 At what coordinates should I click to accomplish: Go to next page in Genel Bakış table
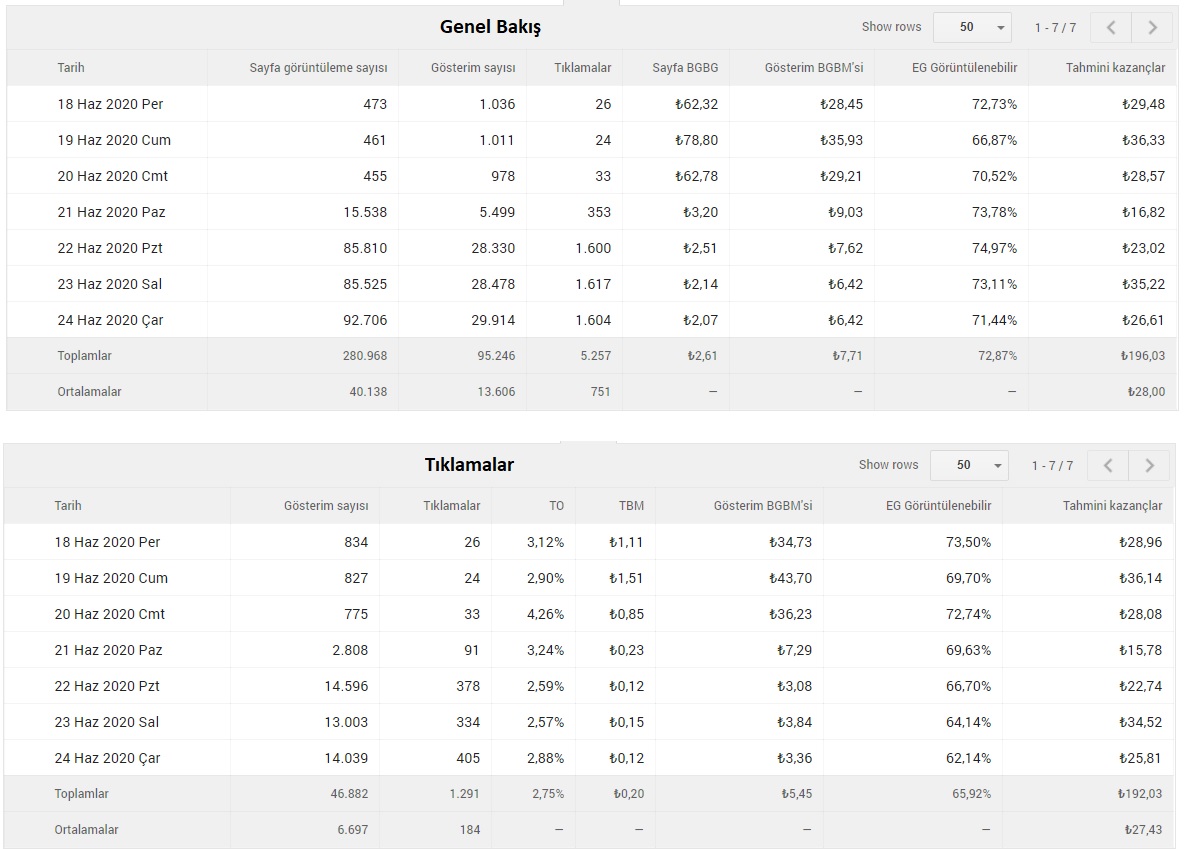click(x=1152, y=28)
